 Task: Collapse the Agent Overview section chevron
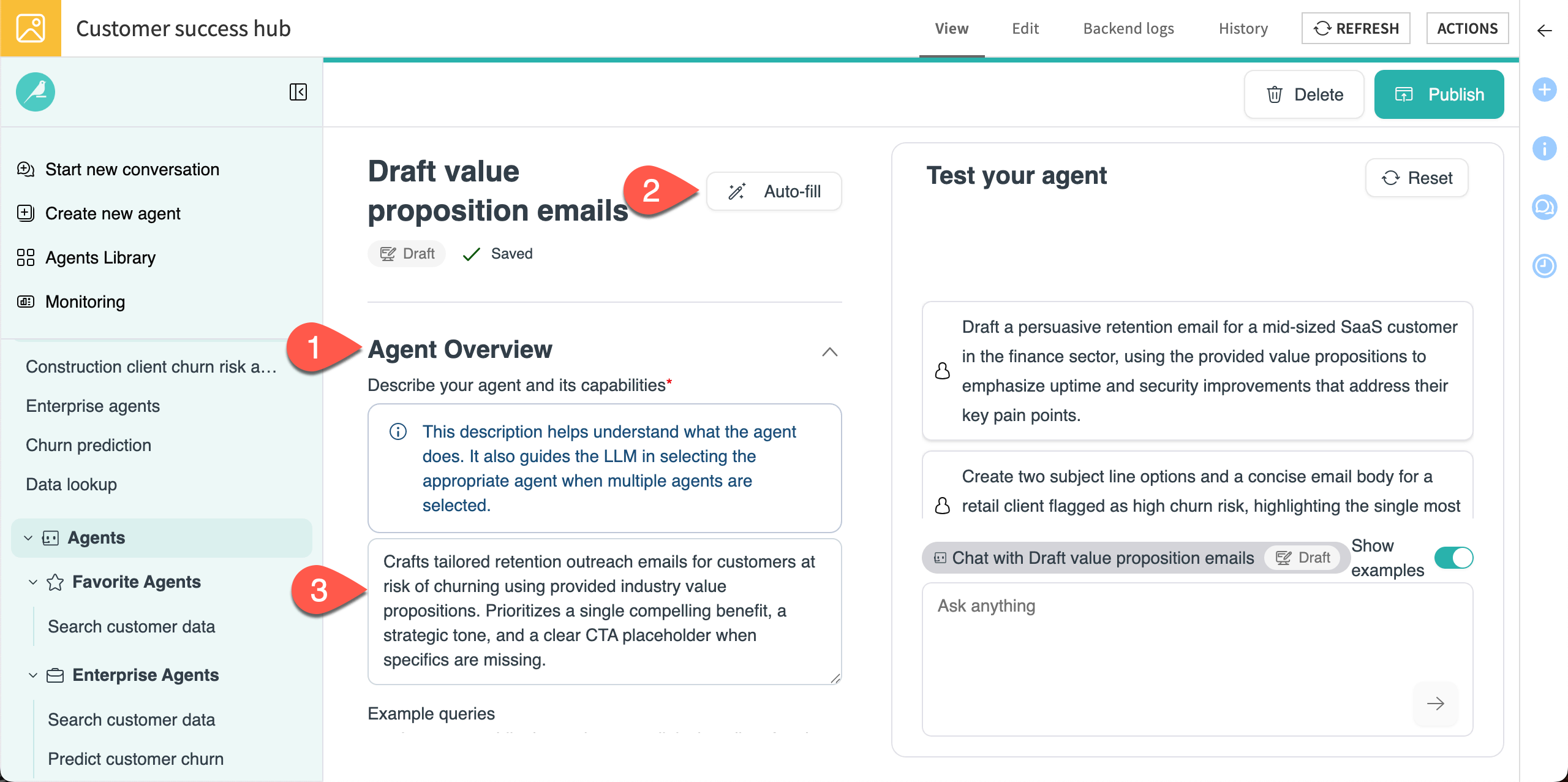pos(829,352)
